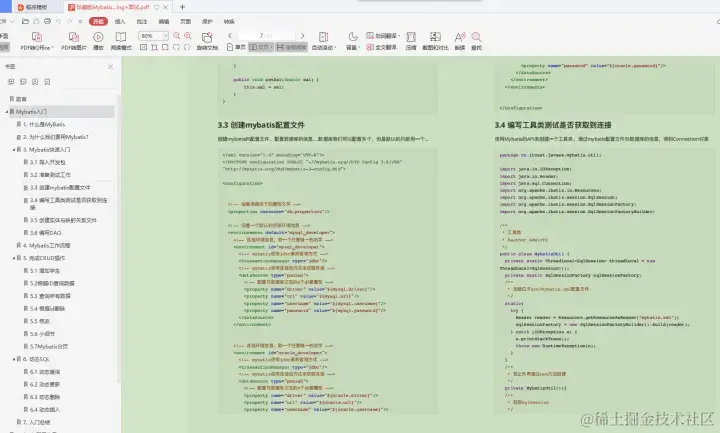The image size is (720, 433).
Task: Click the PDF转Office converter icon
Action: pyautogui.click(x=37, y=37)
